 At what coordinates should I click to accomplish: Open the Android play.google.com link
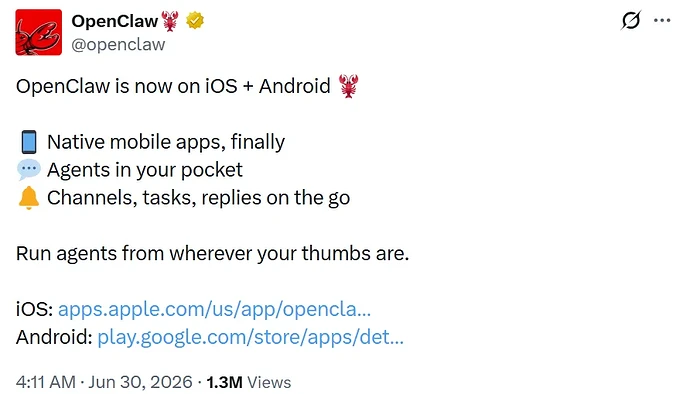coord(250,337)
